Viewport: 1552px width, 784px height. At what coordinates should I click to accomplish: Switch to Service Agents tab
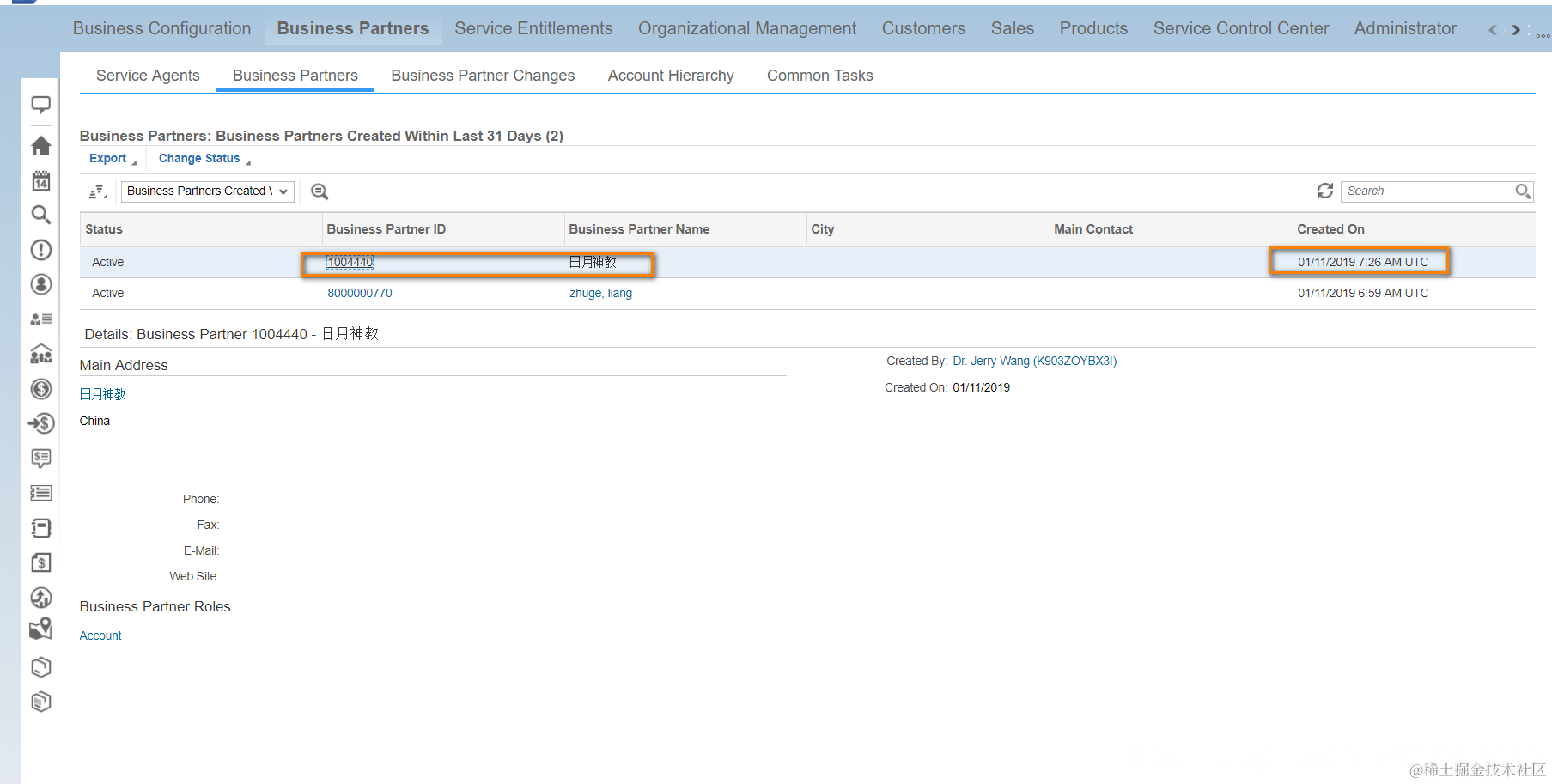coord(148,76)
